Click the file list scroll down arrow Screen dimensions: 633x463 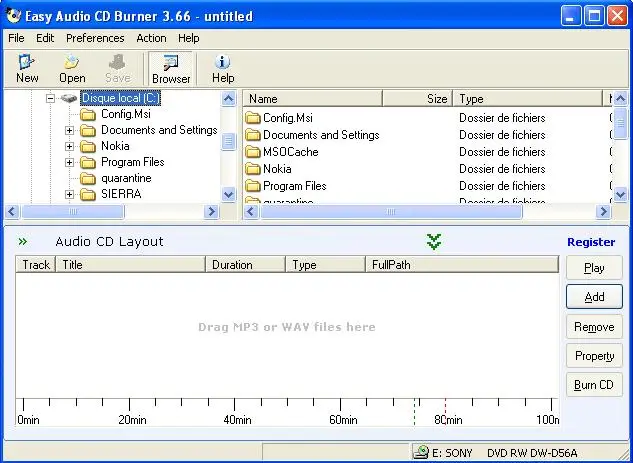620,195
